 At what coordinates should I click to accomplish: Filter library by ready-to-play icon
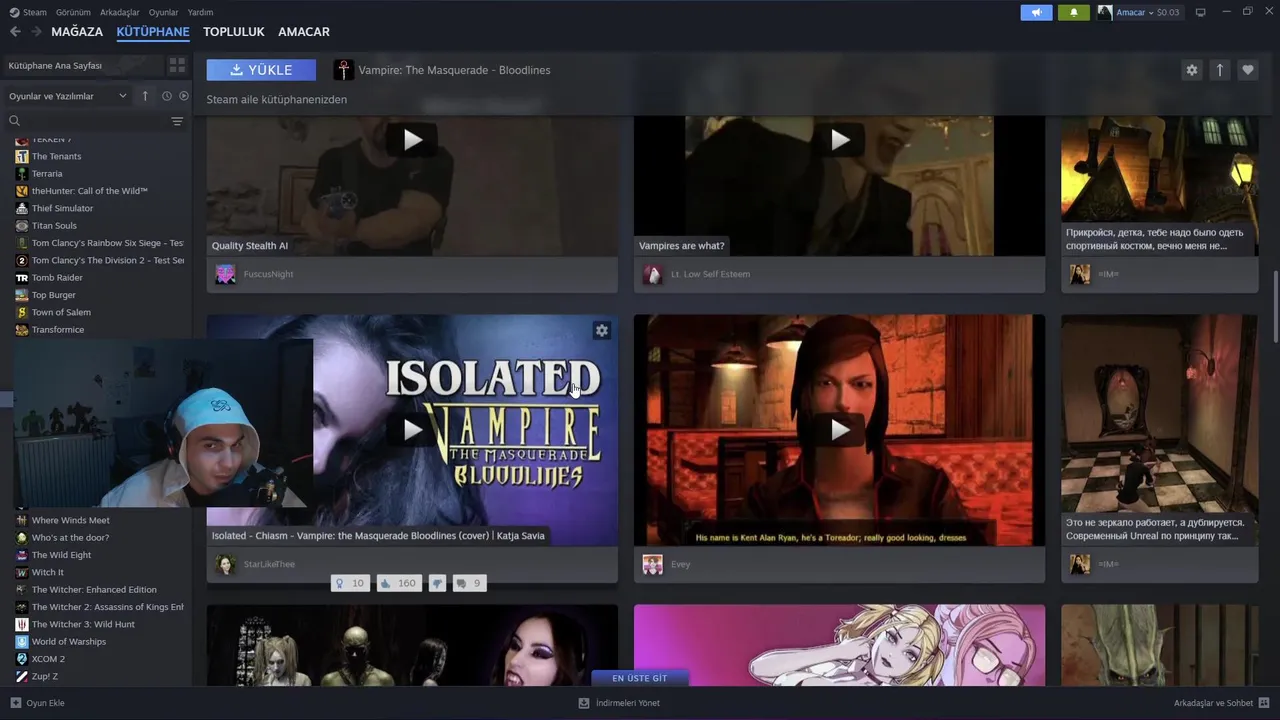pyautogui.click(x=184, y=96)
